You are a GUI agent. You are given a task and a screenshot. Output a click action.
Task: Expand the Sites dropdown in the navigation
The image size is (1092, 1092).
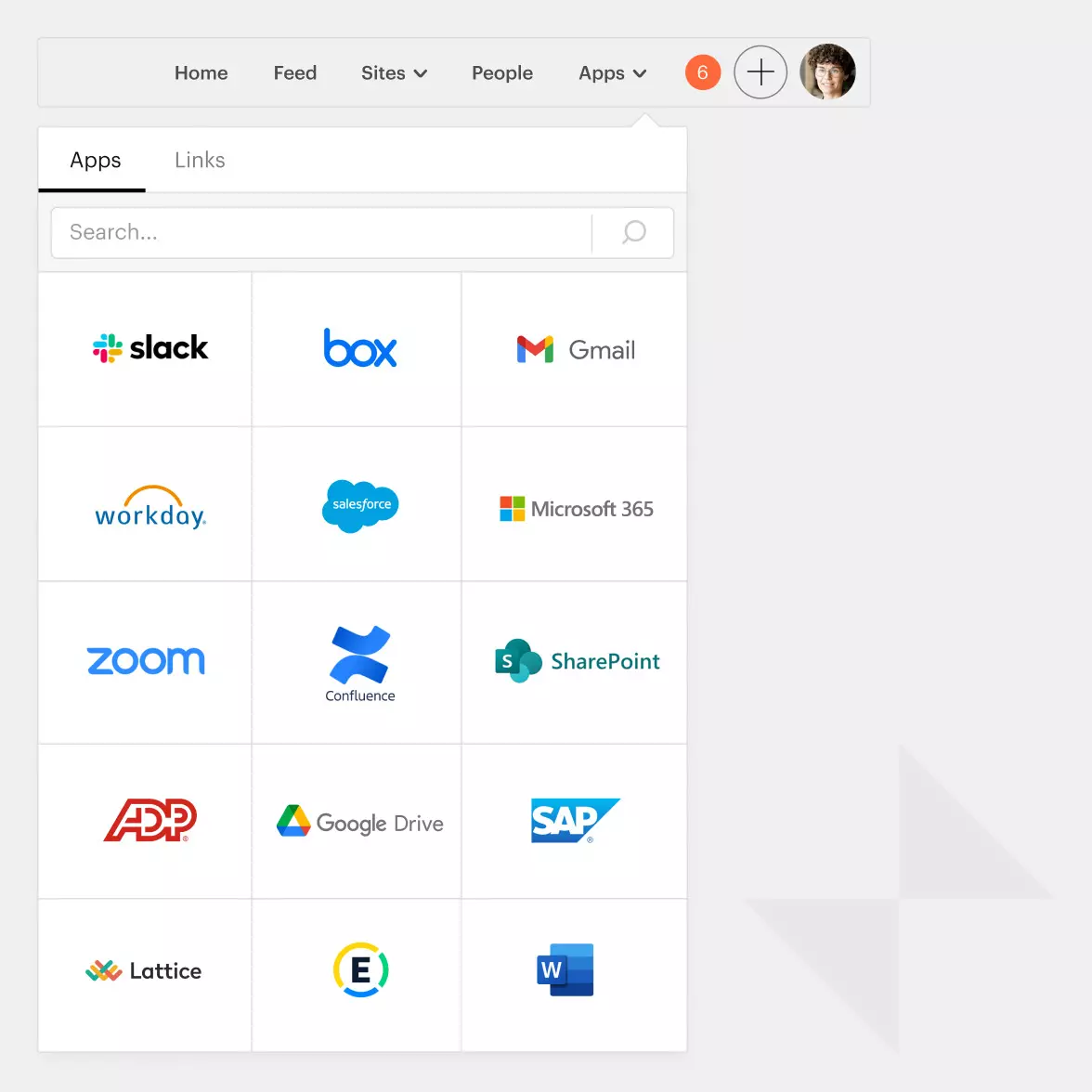tap(394, 72)
